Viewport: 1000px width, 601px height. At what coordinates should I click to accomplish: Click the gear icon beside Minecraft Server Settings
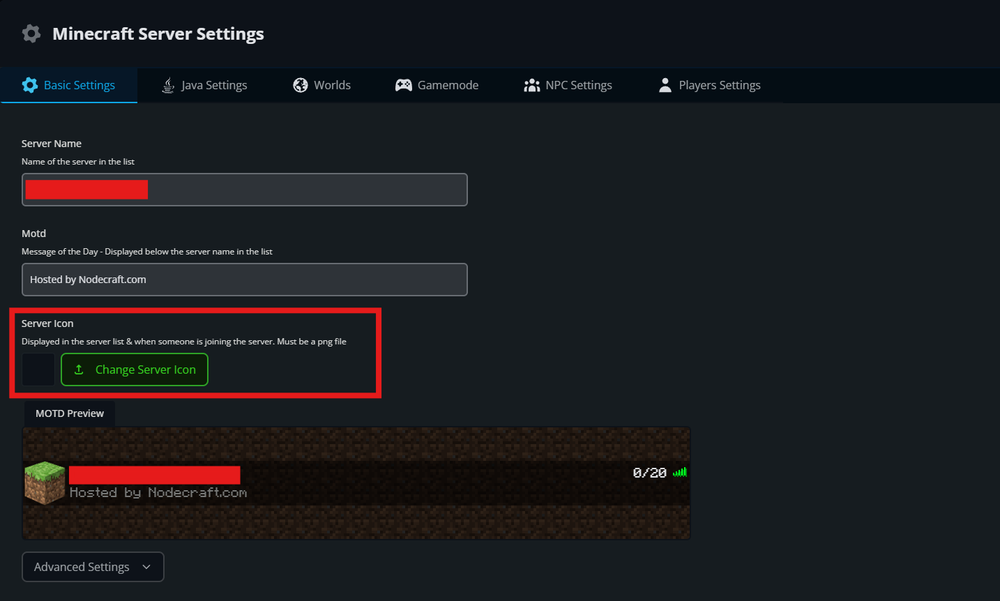(31, 34)
